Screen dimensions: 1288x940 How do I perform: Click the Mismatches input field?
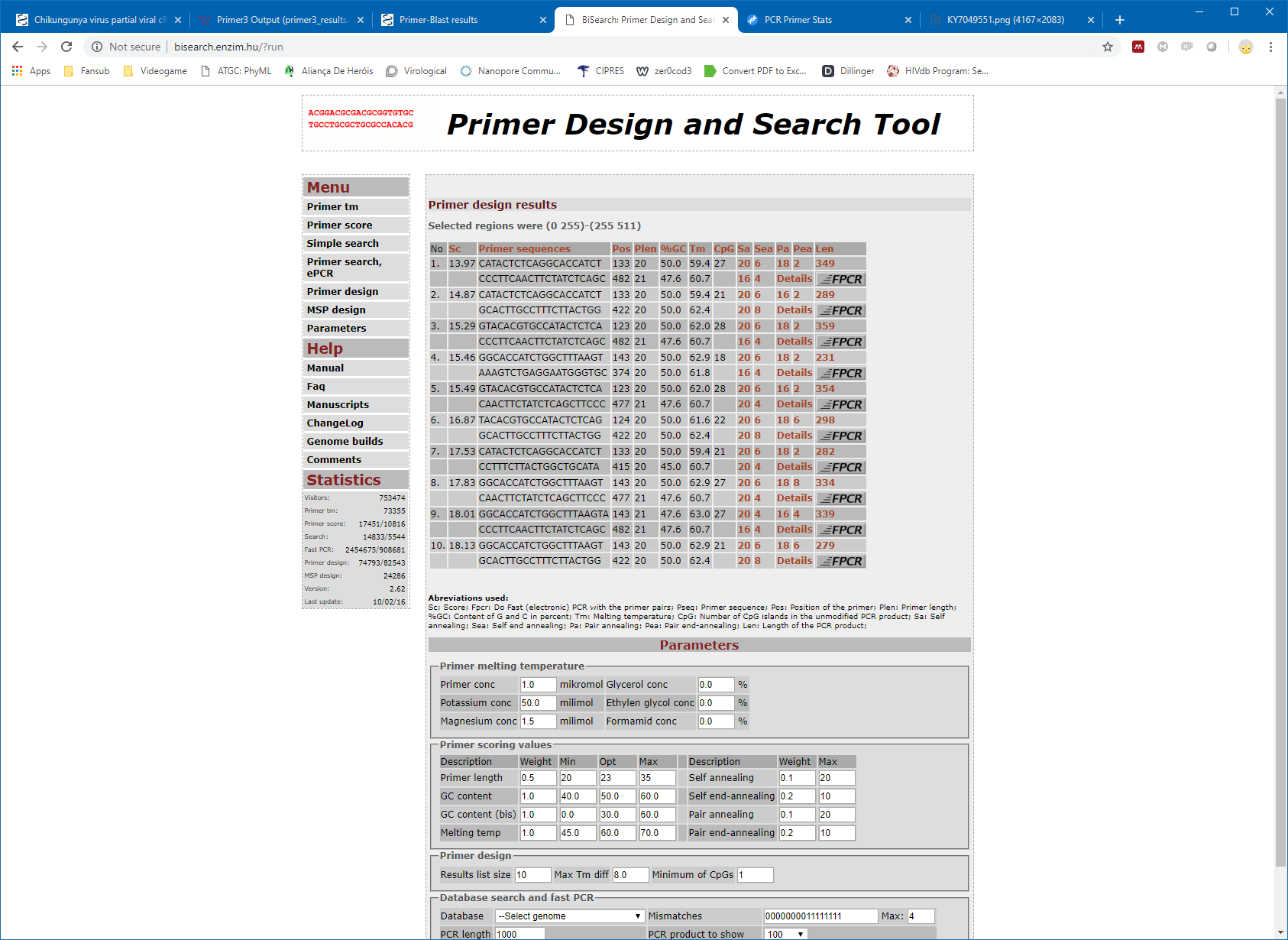820,916
